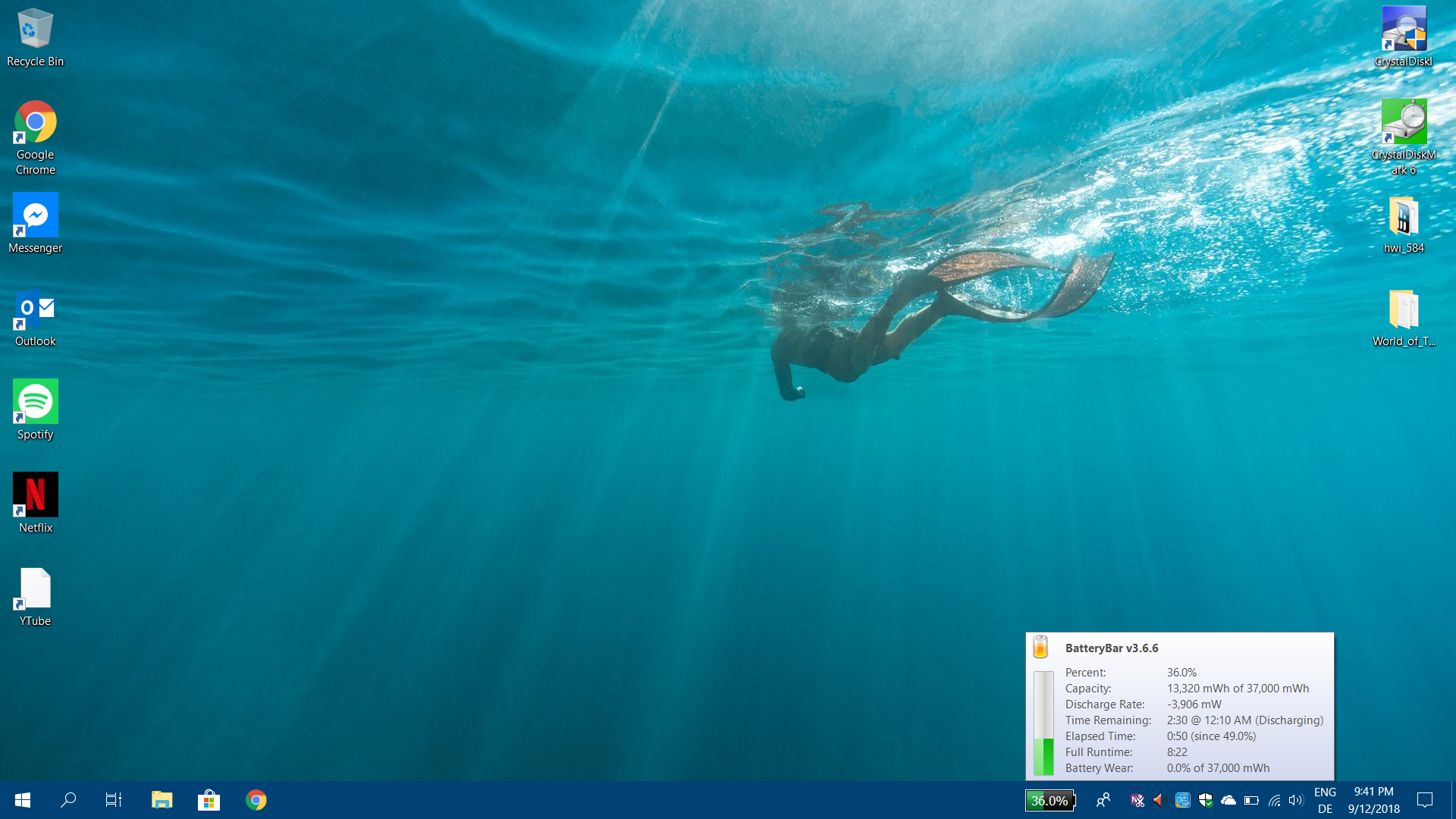
Task: Open the Windows Start menu
Action: (x=23, y=800)
